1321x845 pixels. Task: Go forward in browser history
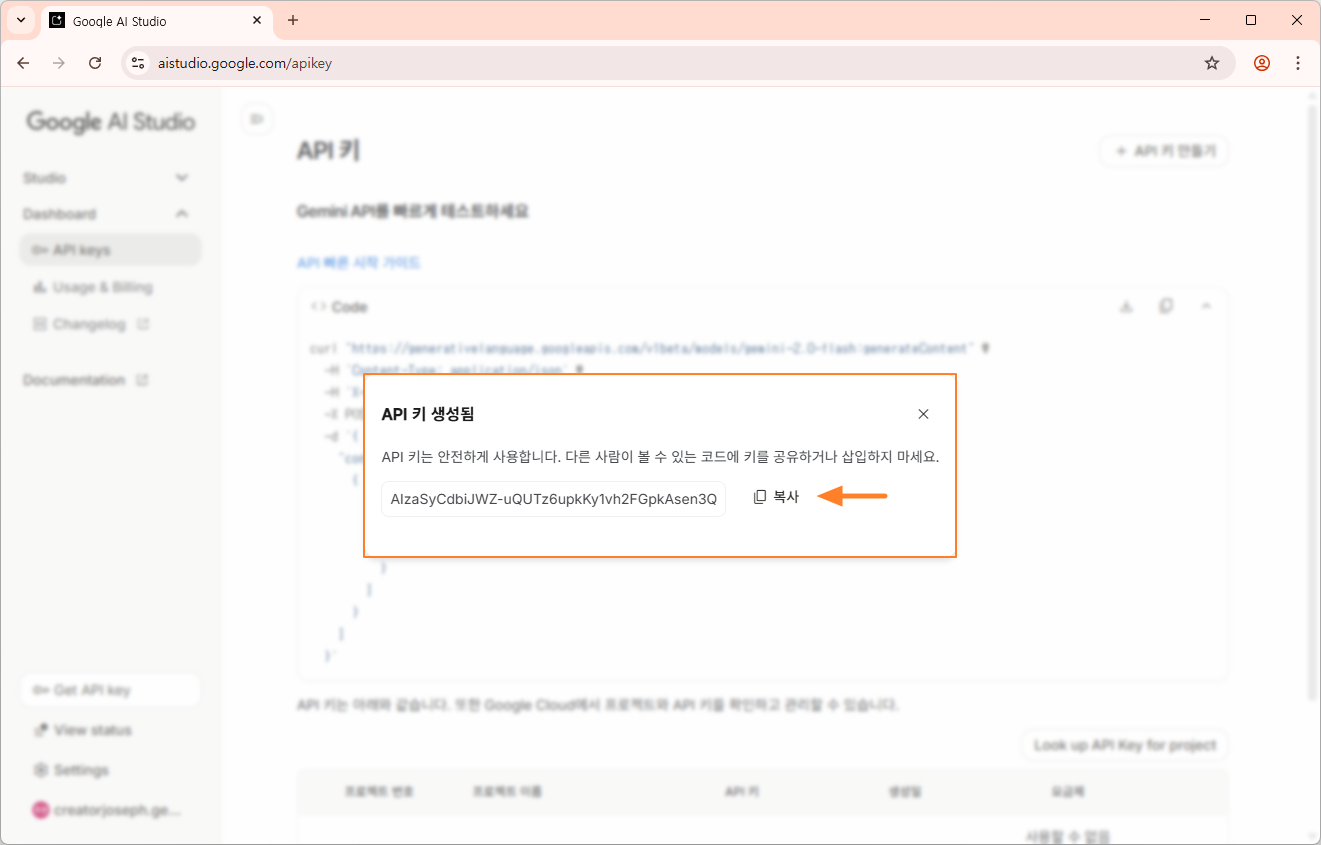tap(59, 63)
